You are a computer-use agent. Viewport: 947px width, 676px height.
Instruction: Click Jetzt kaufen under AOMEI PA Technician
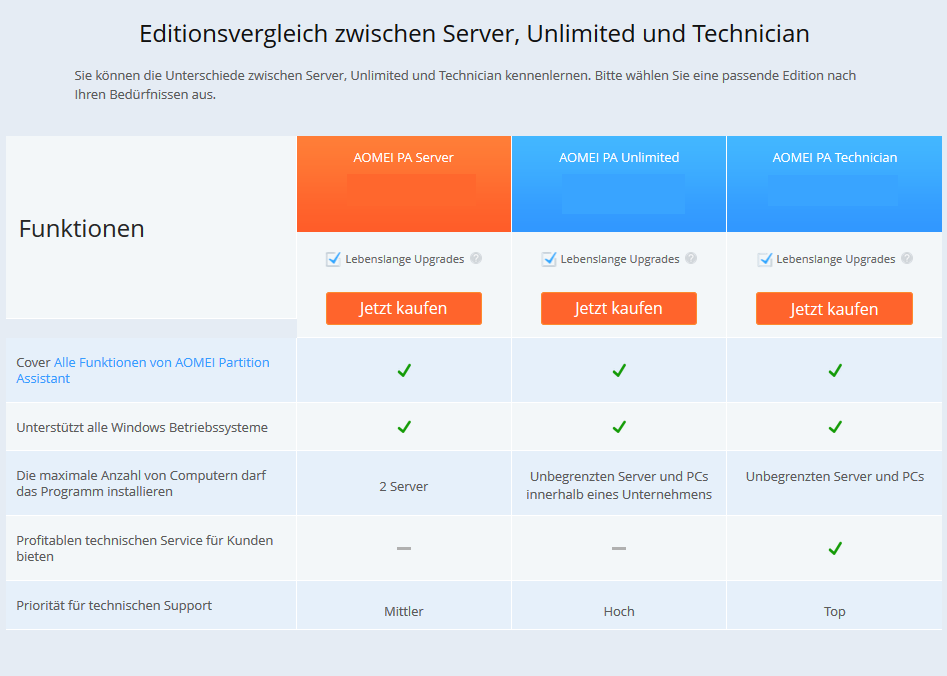pos(834,308)
